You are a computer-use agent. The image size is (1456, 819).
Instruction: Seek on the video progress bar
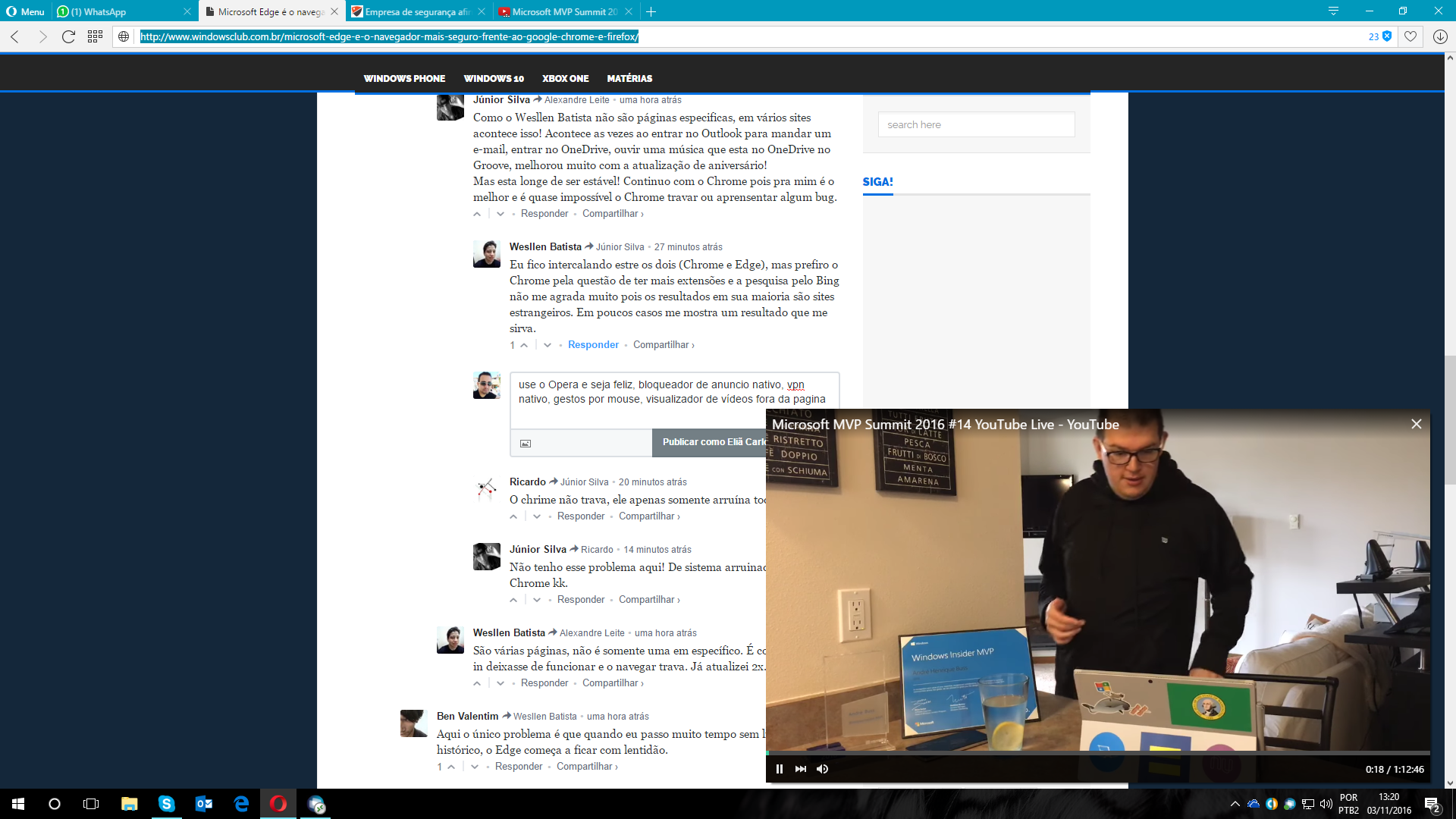coord(1097,753)
